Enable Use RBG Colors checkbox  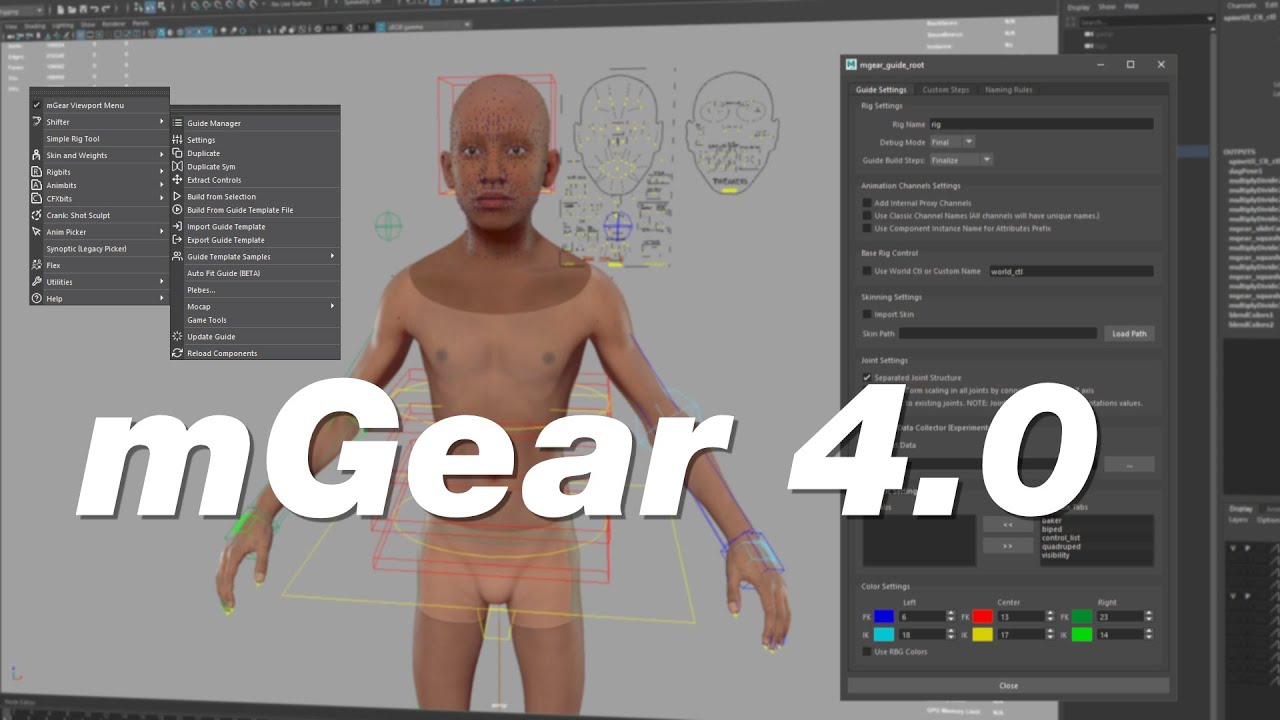coord(867,652)
